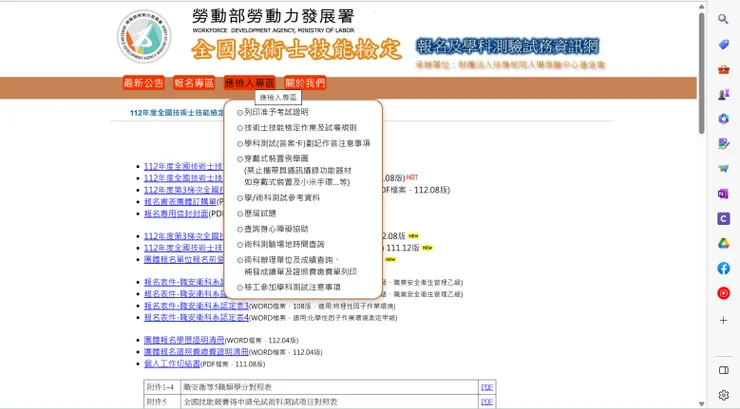The image size is (740, 409).
Task: Open the 報名專區 menu
Action: (194, 83)
